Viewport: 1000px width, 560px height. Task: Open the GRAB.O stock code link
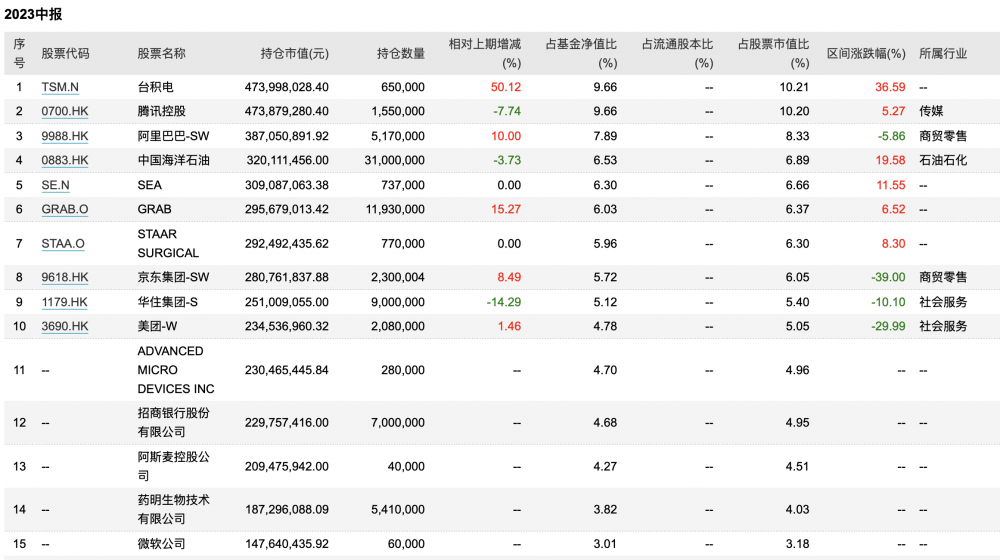65,209
